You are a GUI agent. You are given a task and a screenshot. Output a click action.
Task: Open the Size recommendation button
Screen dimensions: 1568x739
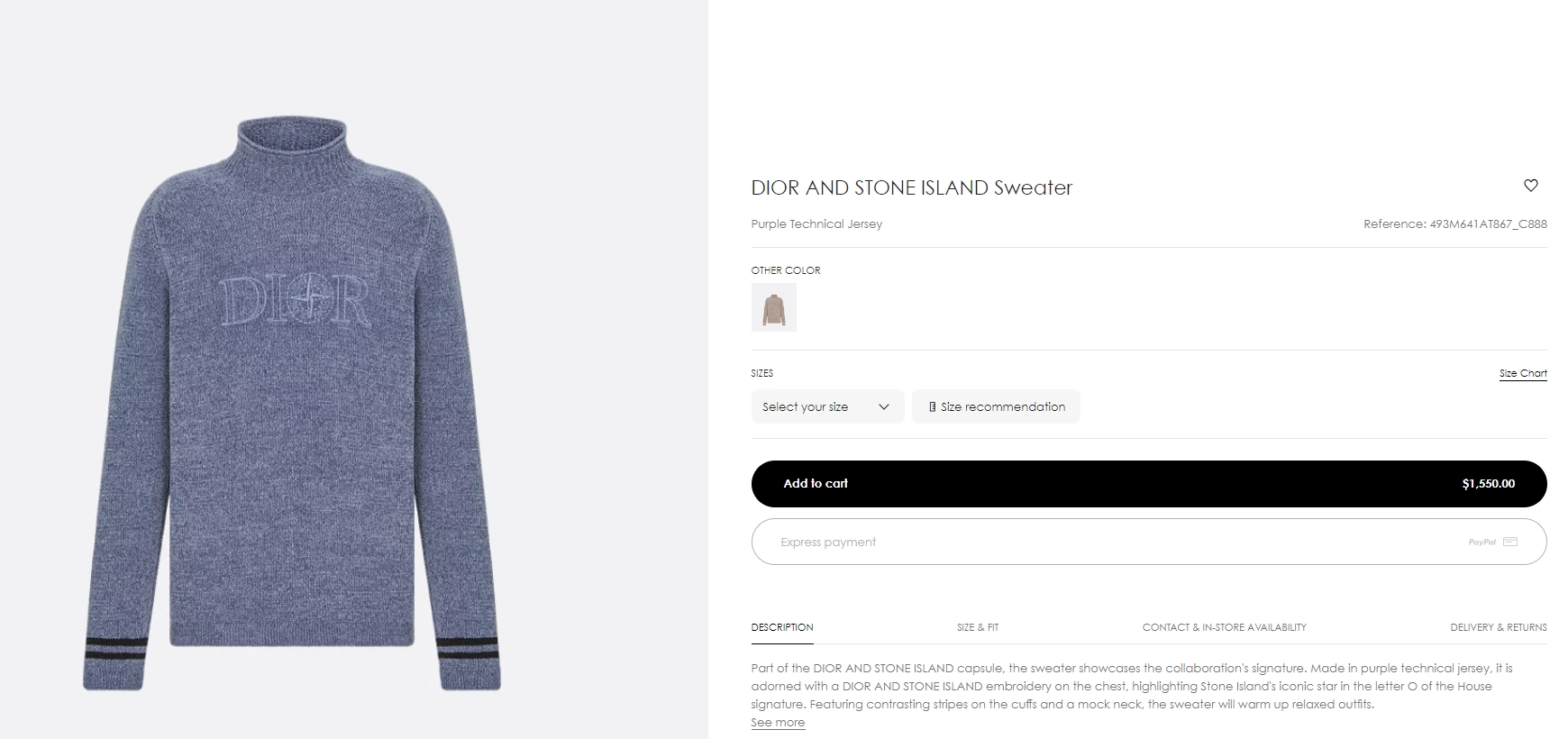[996, 407]
